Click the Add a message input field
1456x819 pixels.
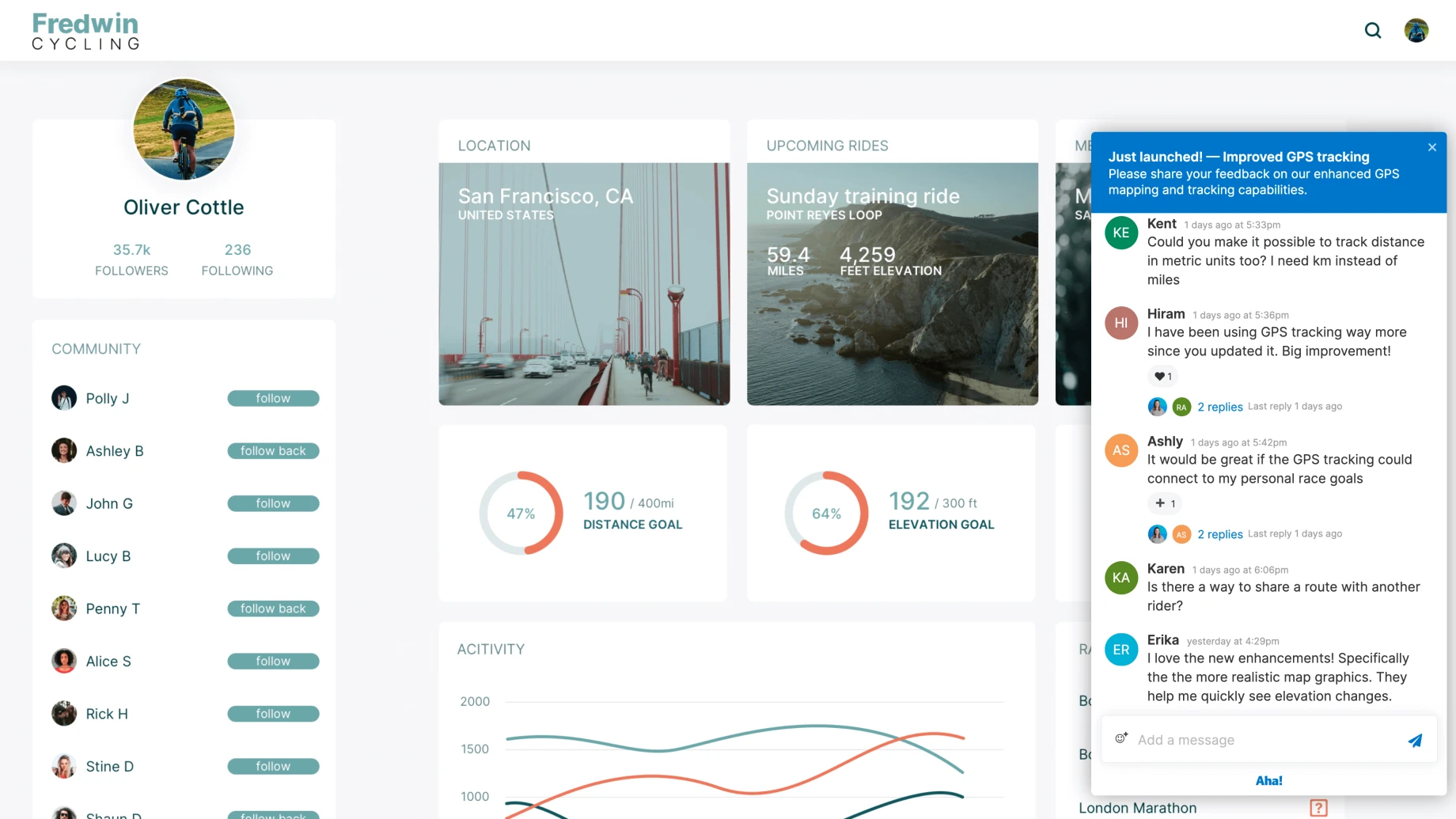[1268, 740]
